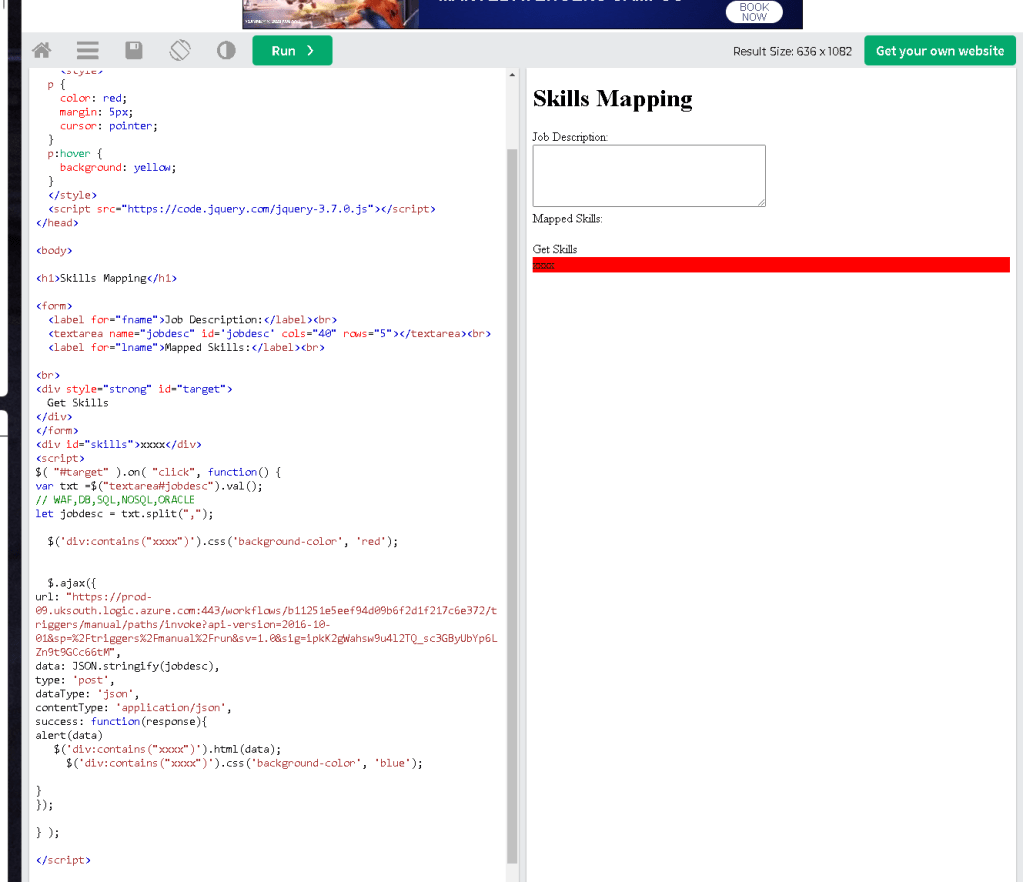The image size is (1023, 882).
Task: Click the contentType: 'application/json' line
Action: 133,707
